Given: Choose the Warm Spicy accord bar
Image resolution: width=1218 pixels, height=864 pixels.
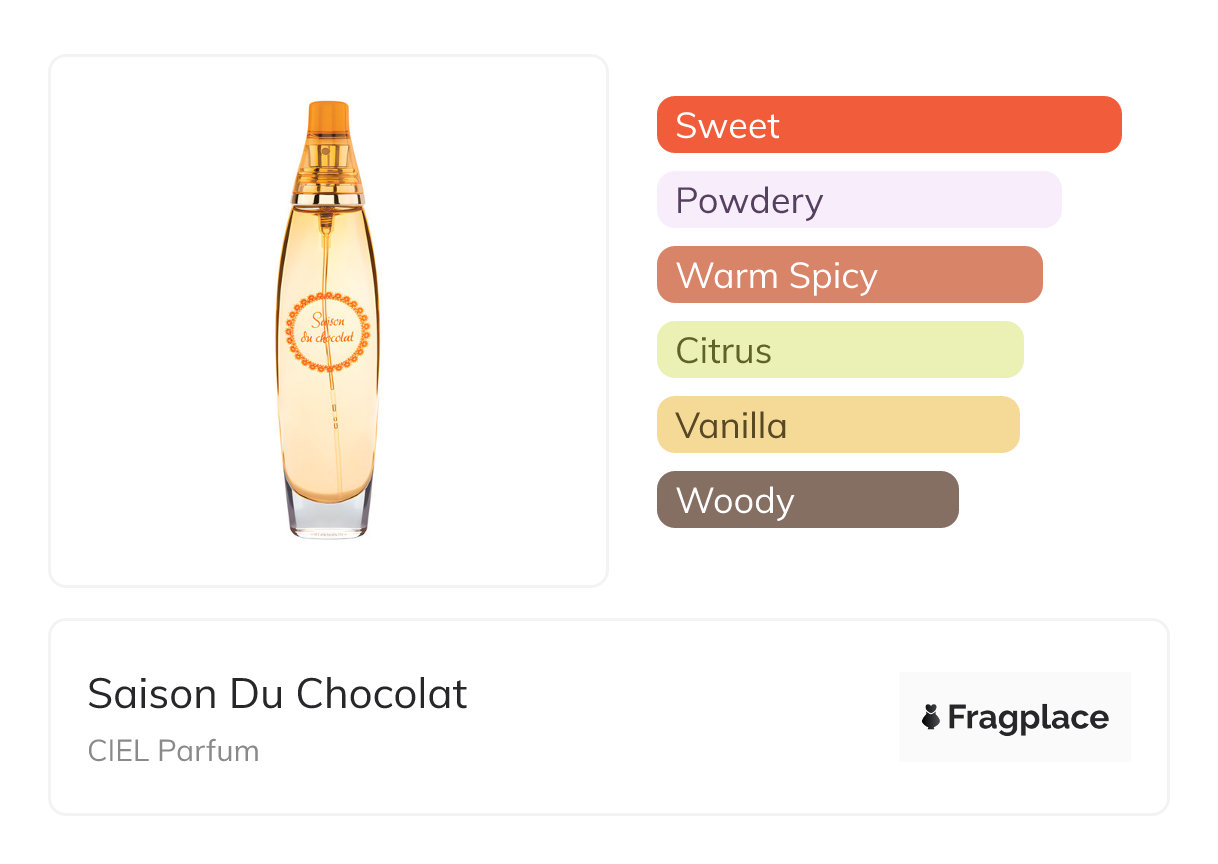Looking at the screenshot, I should [x=849, y=275].
